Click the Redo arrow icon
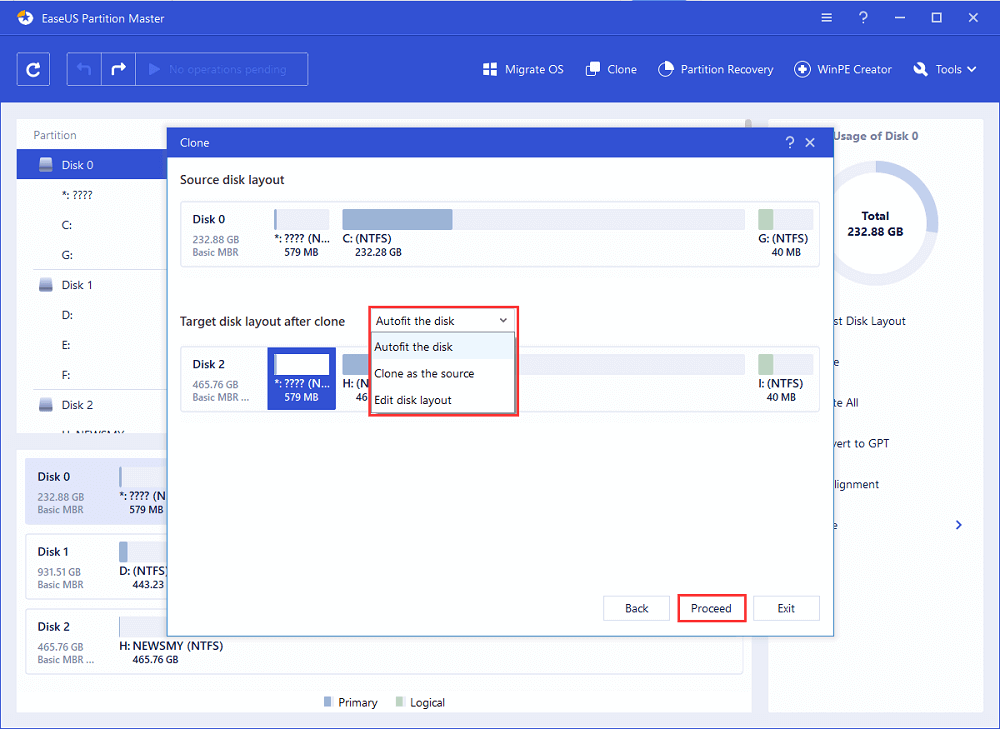 click(x=117, y=69)
